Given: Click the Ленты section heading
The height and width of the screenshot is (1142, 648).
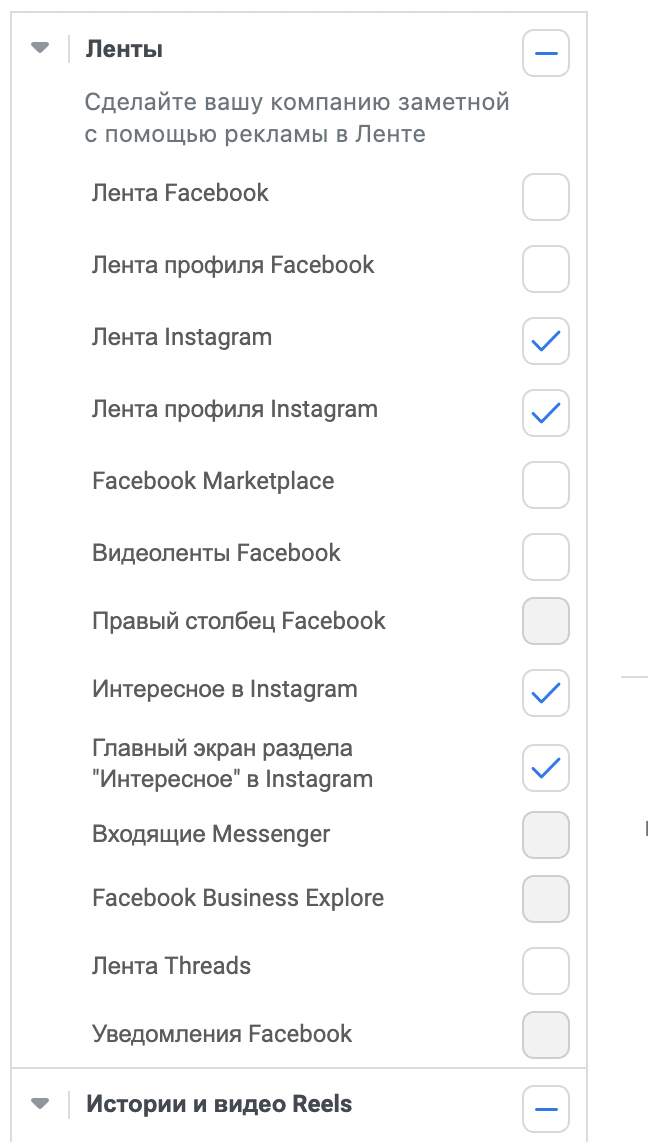Looking at the screenshot, I should [113, 47].
